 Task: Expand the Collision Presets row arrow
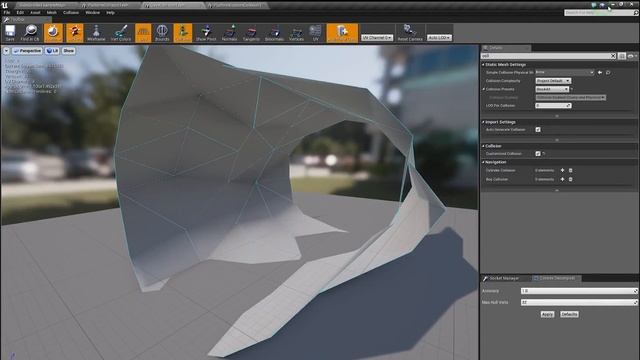point(484,89)
